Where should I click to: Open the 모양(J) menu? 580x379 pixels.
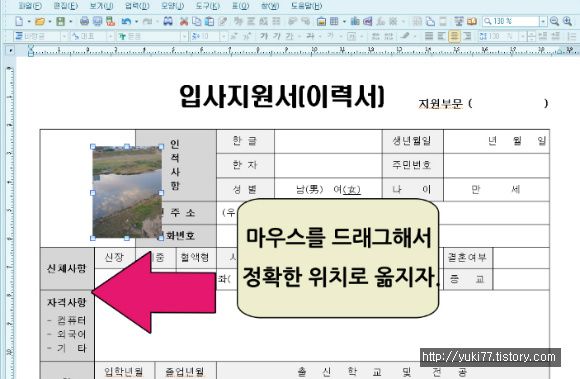click(x=172, y=6)
